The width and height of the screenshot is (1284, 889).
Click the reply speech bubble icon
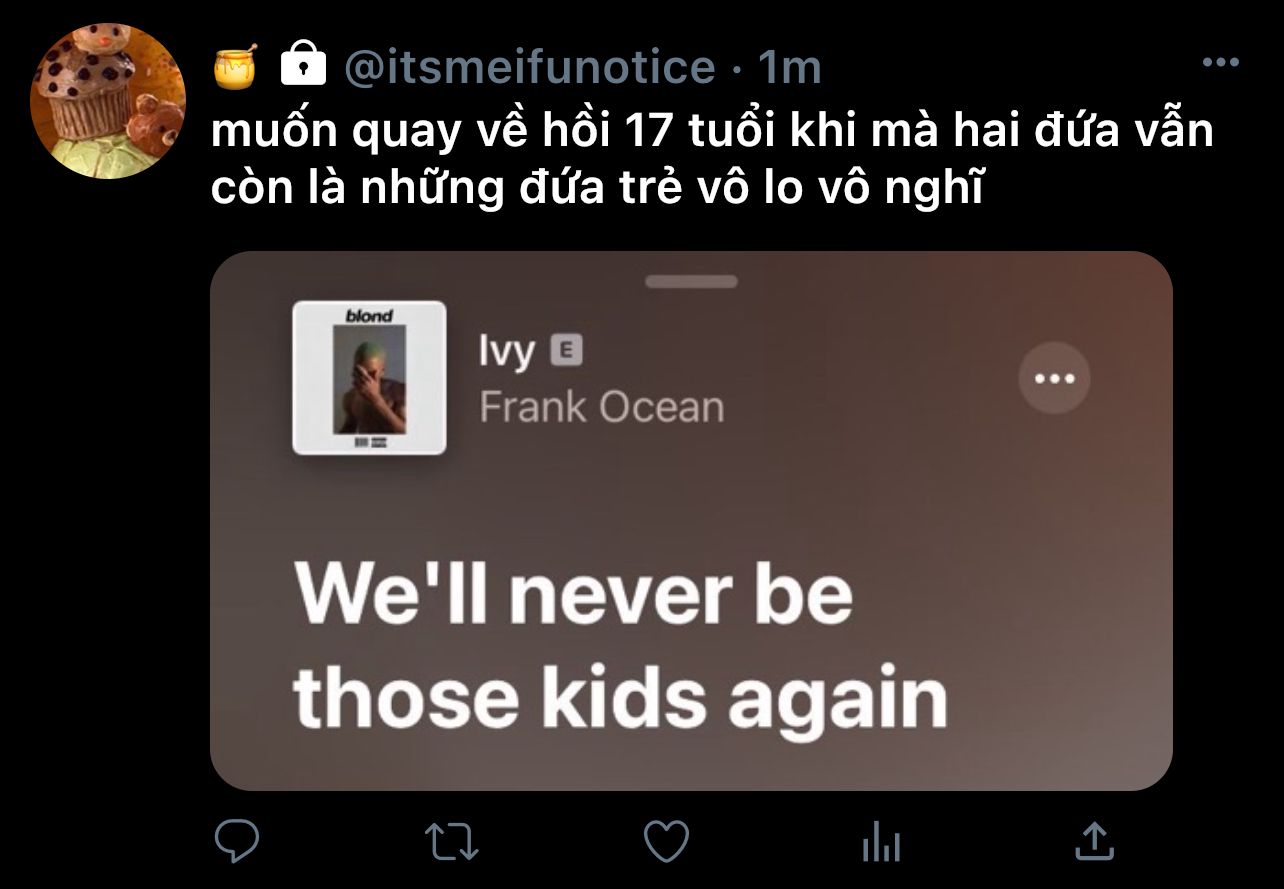click(x=237, y=841)
